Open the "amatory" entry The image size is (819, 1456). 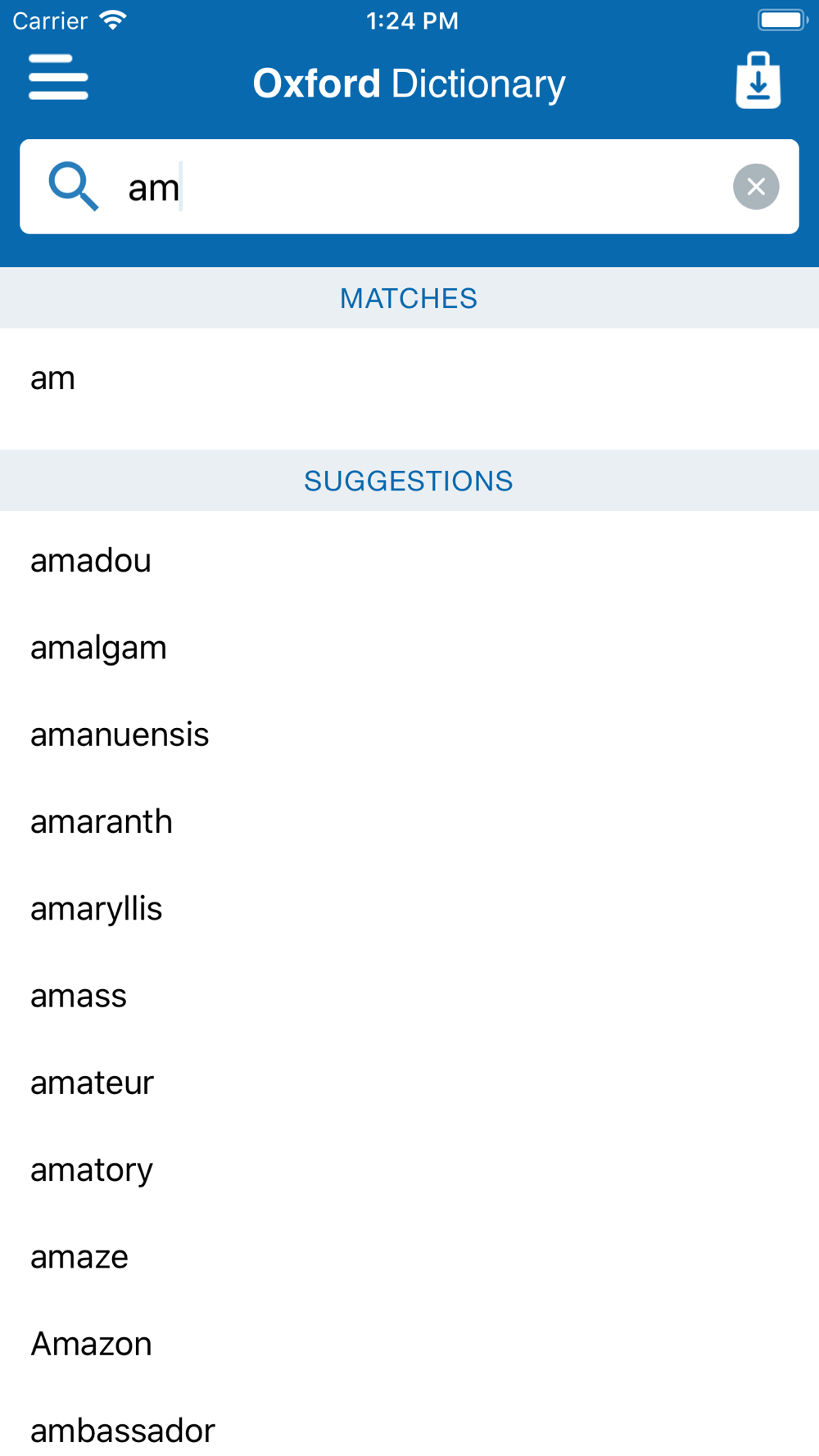coord(92,1170)
